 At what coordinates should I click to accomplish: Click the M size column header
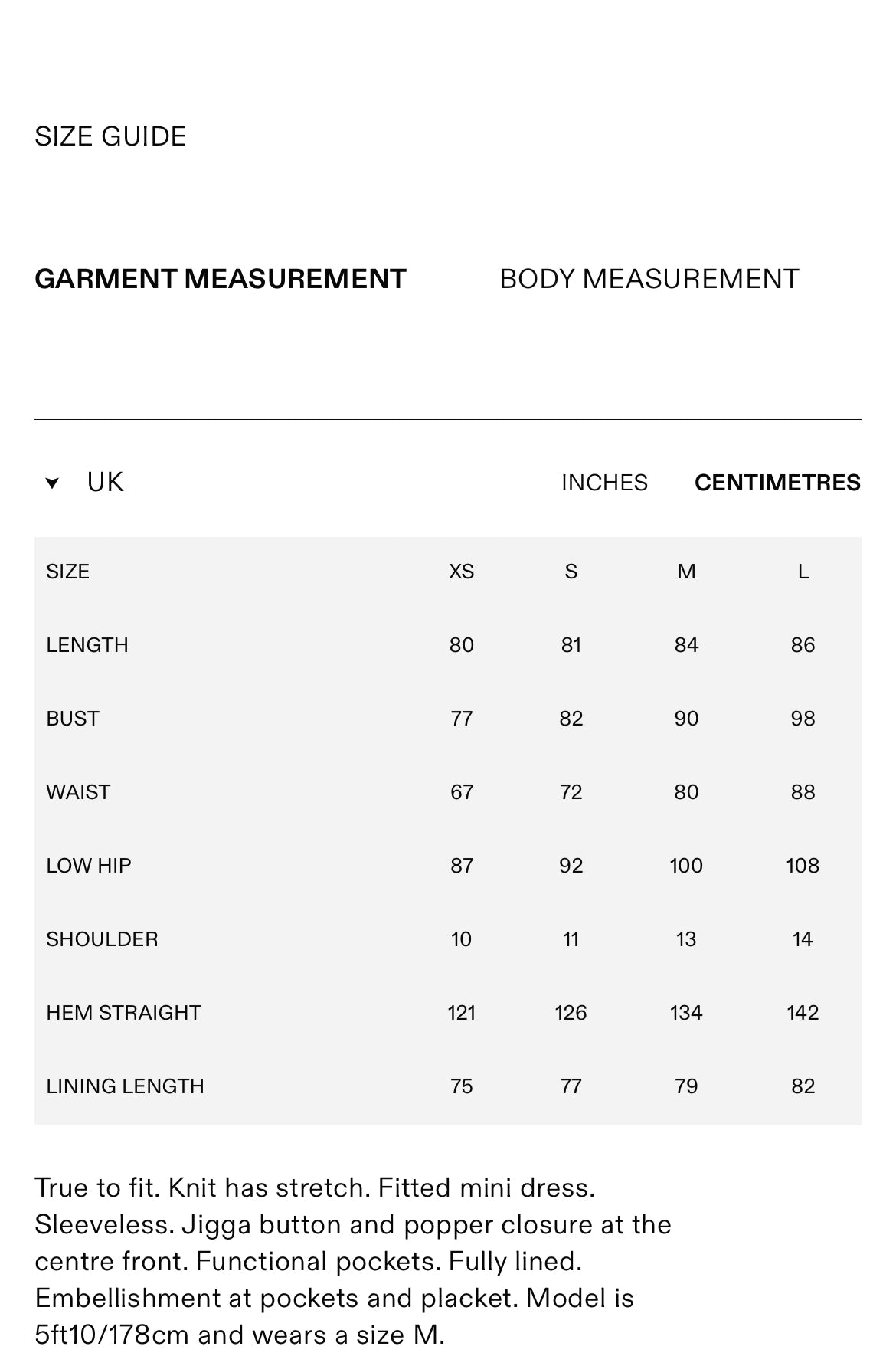(686, 572)
